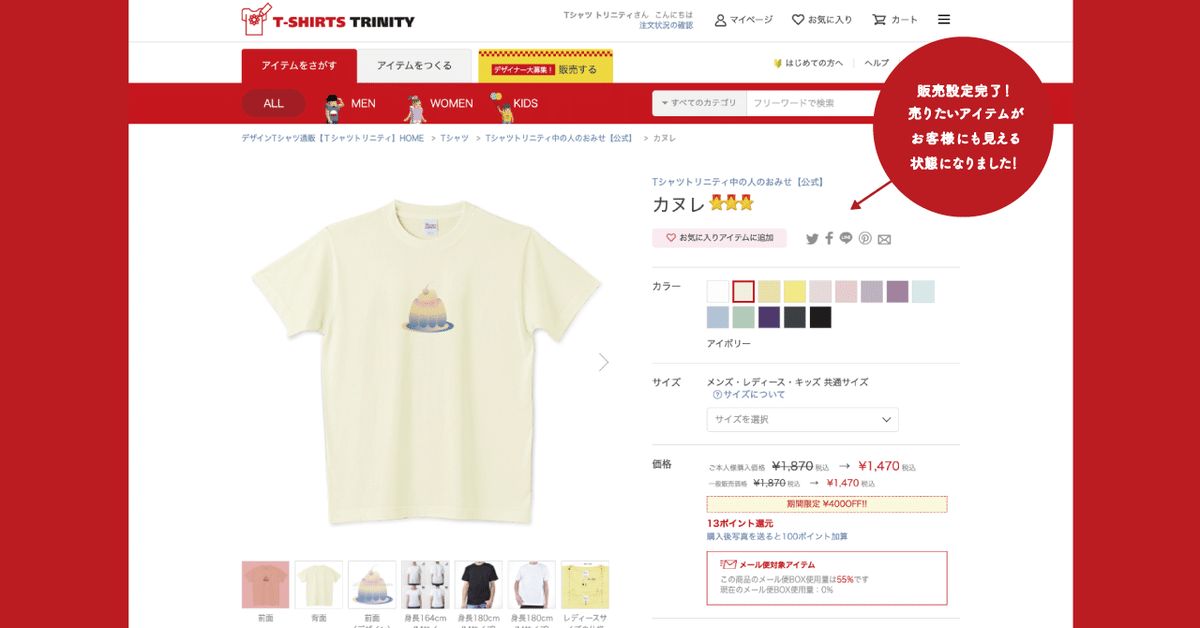Screen dimensions: 1200x628
Task: Expand the サイズを選択 size dropdown
Action: point(802,420)
